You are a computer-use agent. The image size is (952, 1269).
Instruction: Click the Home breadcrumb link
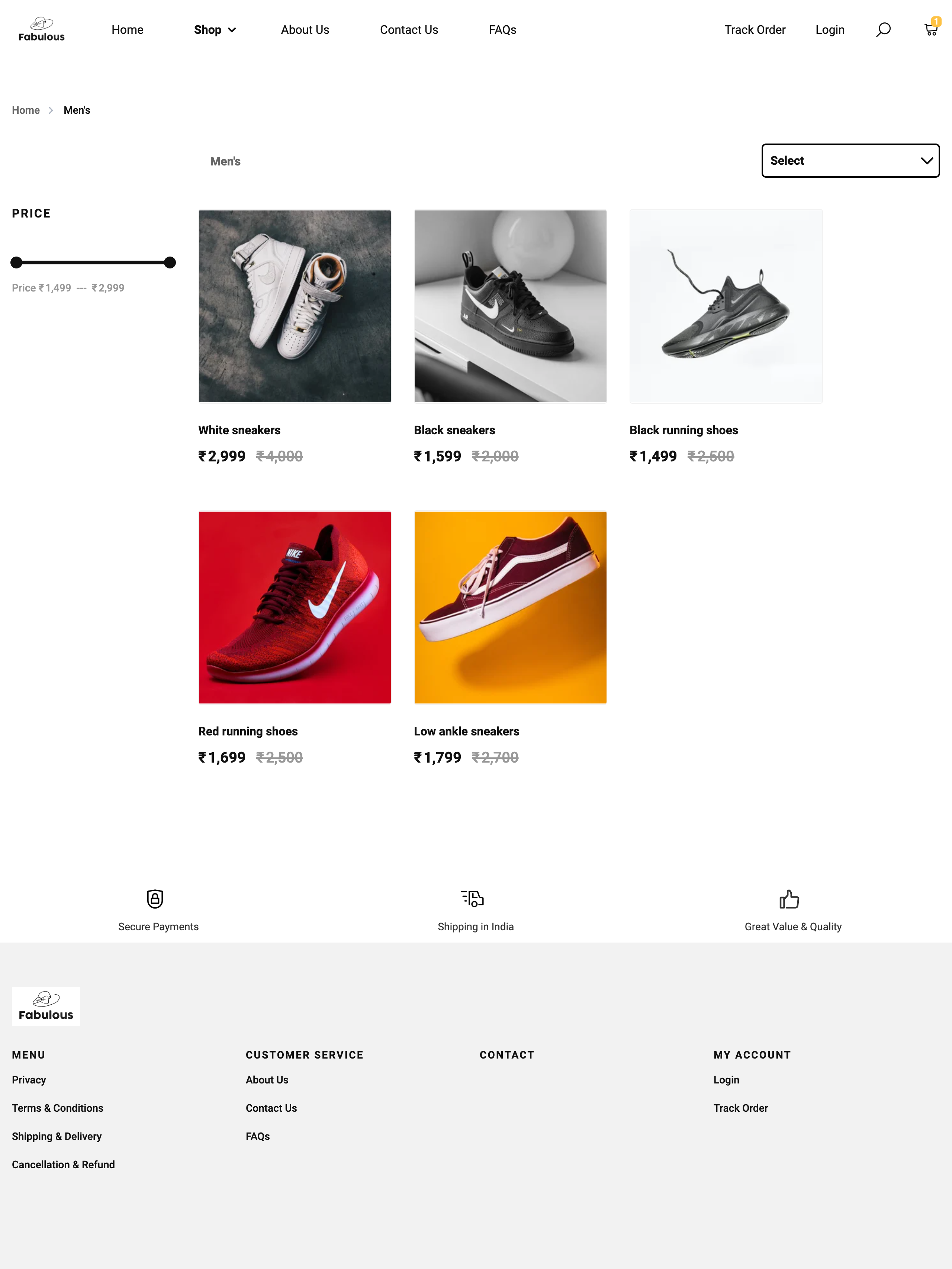[26, 110]
